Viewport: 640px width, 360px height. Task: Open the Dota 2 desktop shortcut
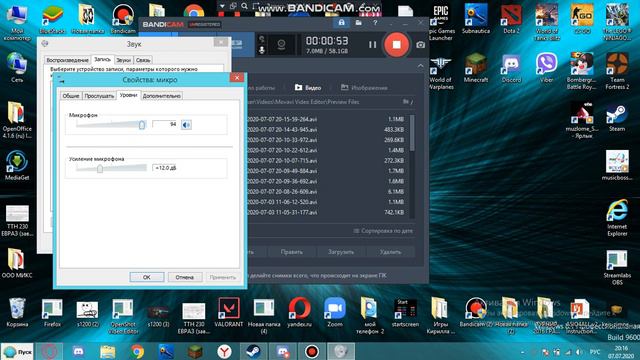pyautogui.click(x=511, y=20)
